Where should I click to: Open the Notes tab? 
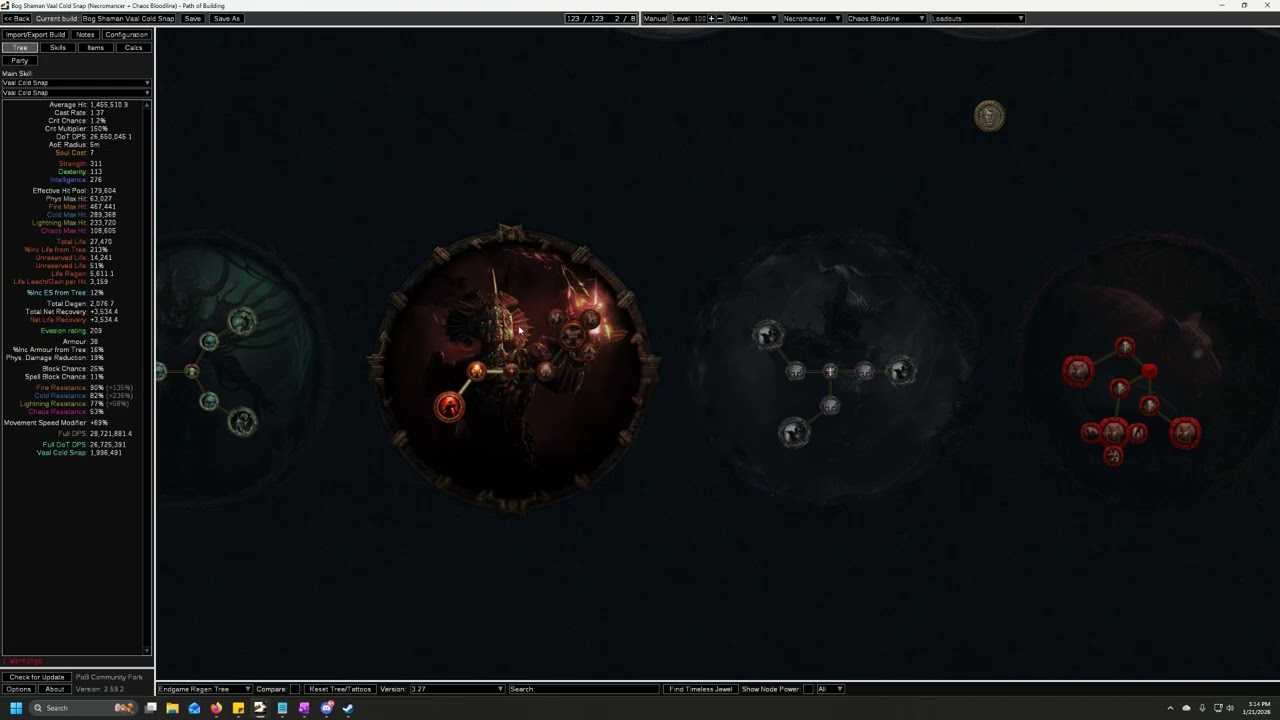pyautogui.click(x=85, y=35)
